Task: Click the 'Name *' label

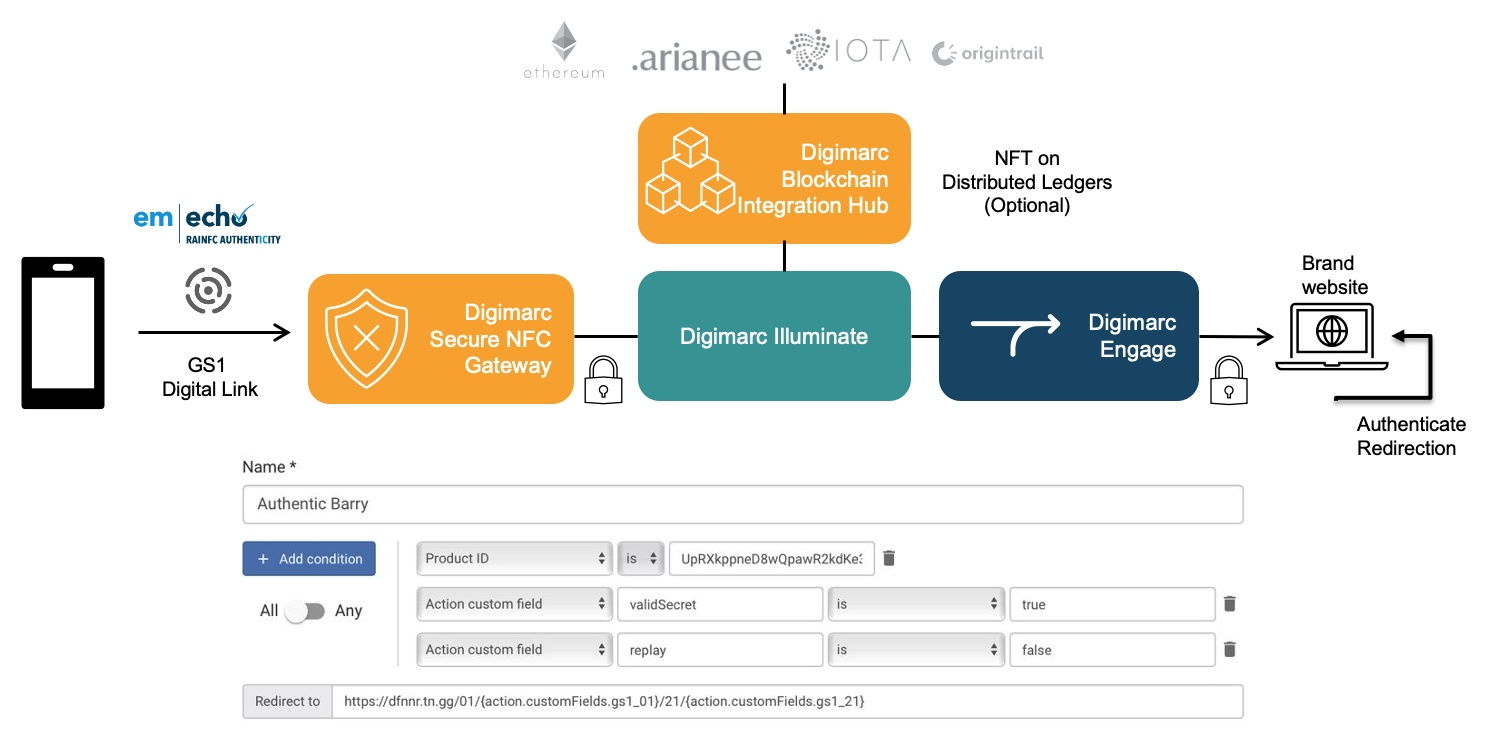Action: pos(270,467)
